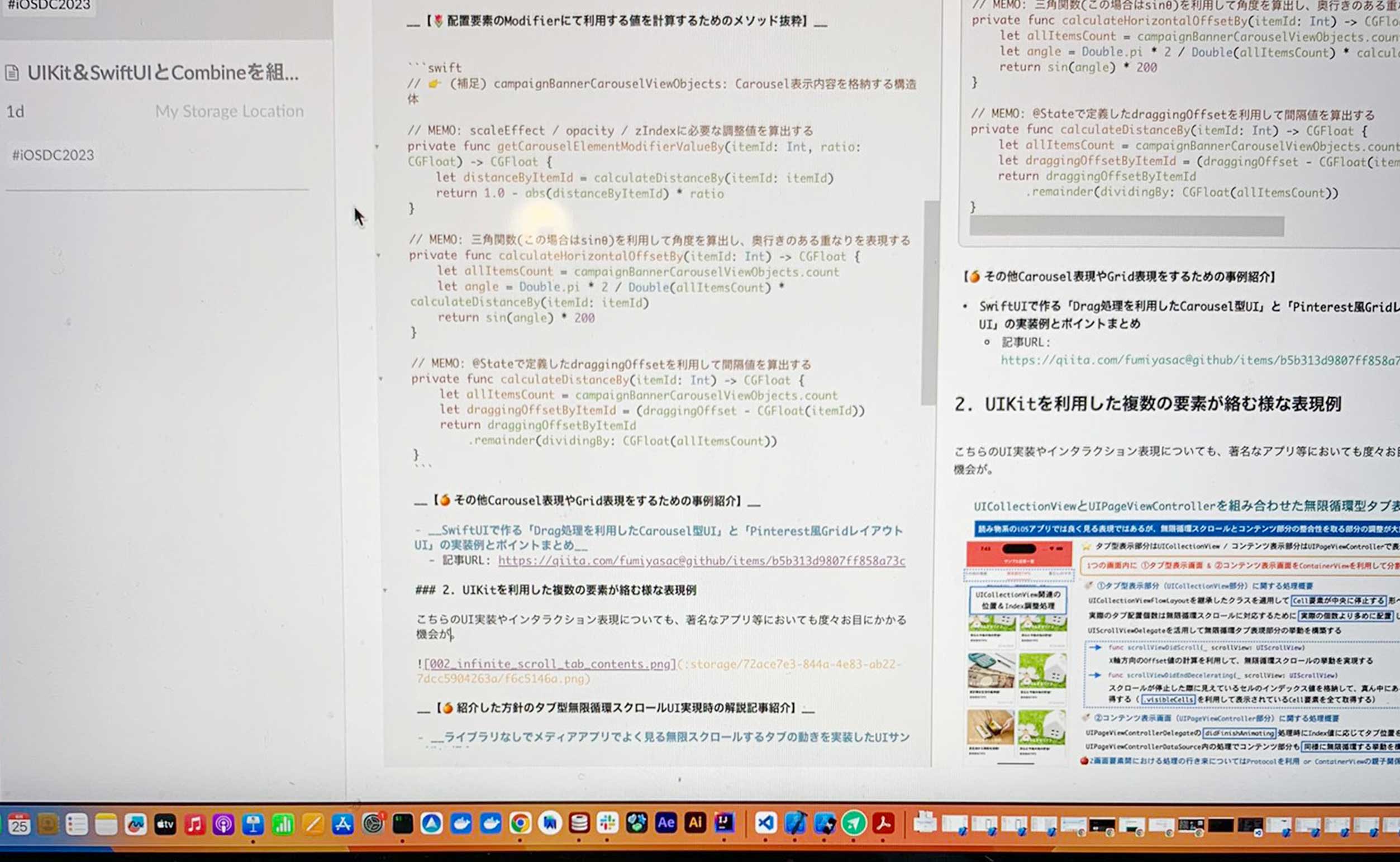Launch Adobe Illustrator from the Dock
Viewport: 1400px width, 862px height.
click(x=695, y=823)
